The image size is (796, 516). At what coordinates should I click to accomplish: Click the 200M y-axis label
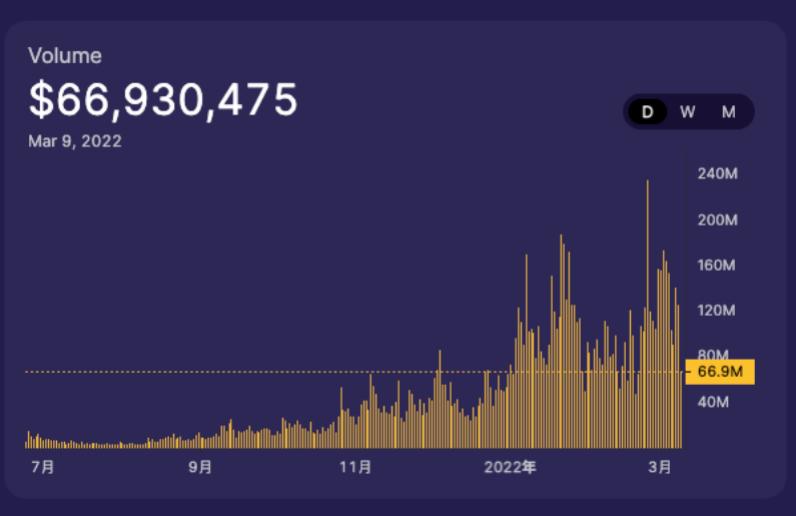716,220
